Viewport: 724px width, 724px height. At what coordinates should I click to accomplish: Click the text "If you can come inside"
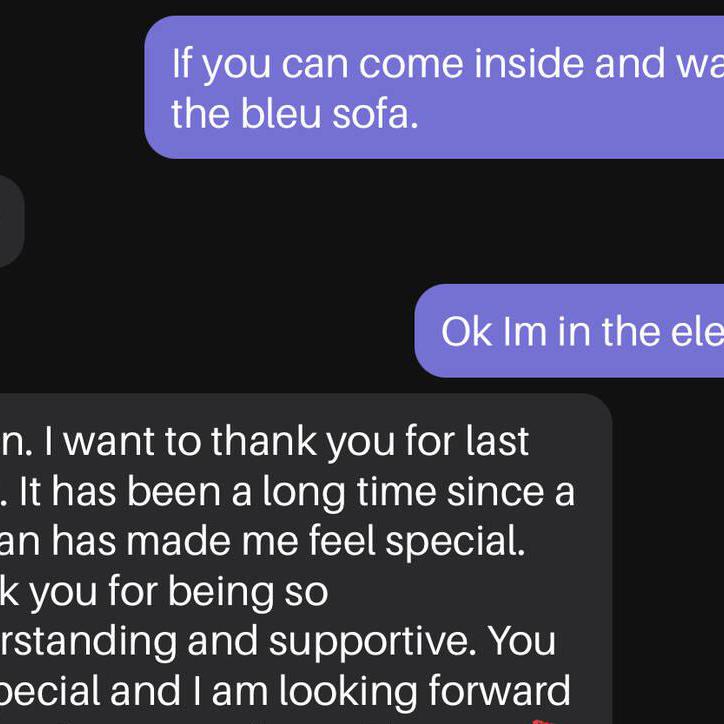click(x=378, y=64)
